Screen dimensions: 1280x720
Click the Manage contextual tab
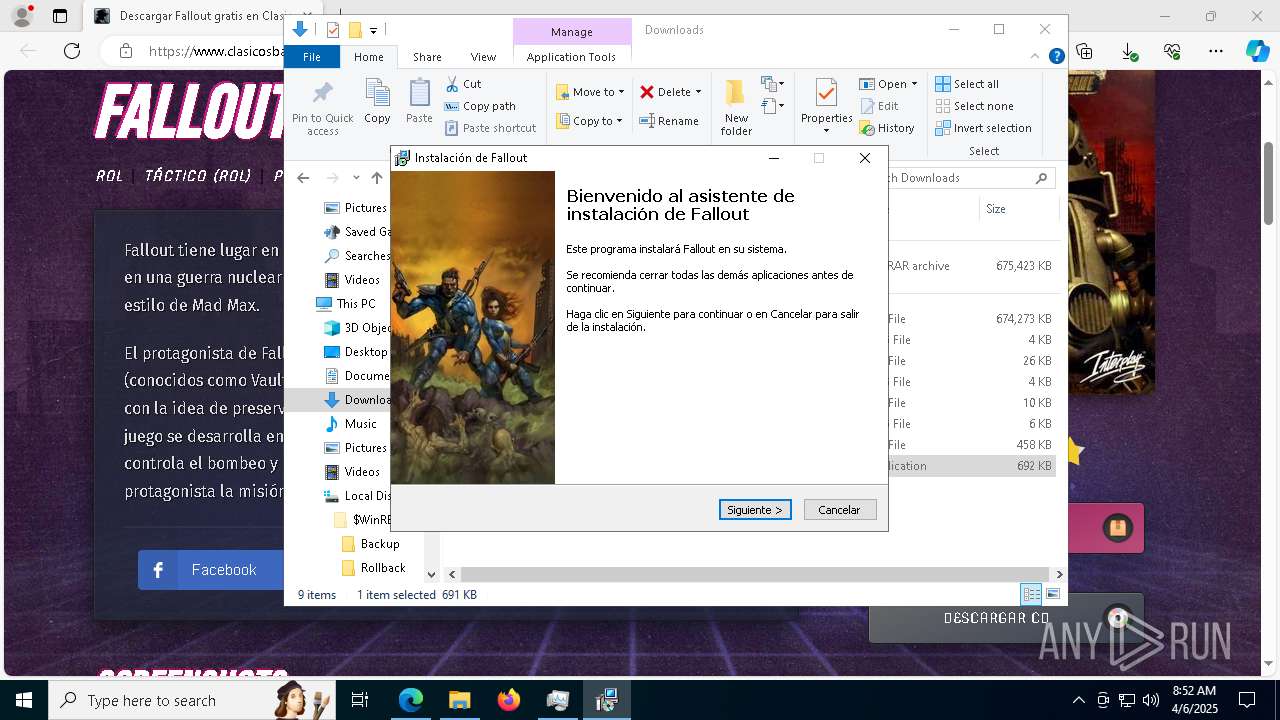point(572,31)
